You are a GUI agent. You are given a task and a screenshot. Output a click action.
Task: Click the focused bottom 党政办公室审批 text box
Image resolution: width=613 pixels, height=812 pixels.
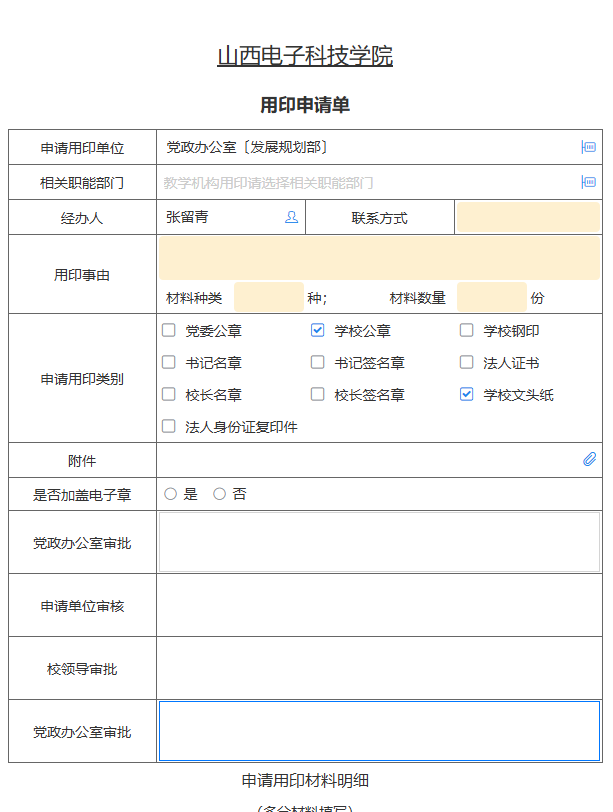click(x=379, y=731)
